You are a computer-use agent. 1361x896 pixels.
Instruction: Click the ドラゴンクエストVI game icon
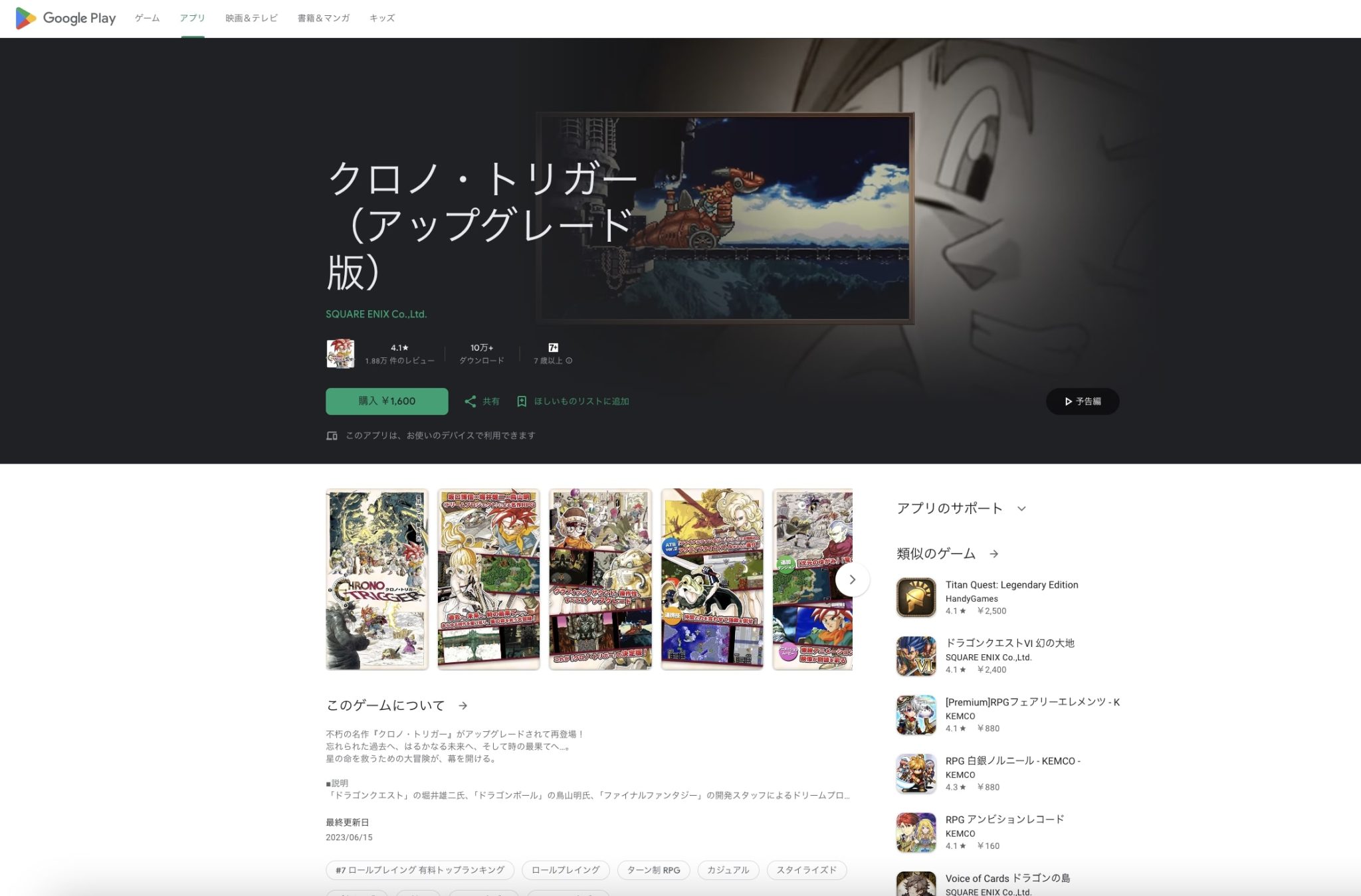pos(916,656)
